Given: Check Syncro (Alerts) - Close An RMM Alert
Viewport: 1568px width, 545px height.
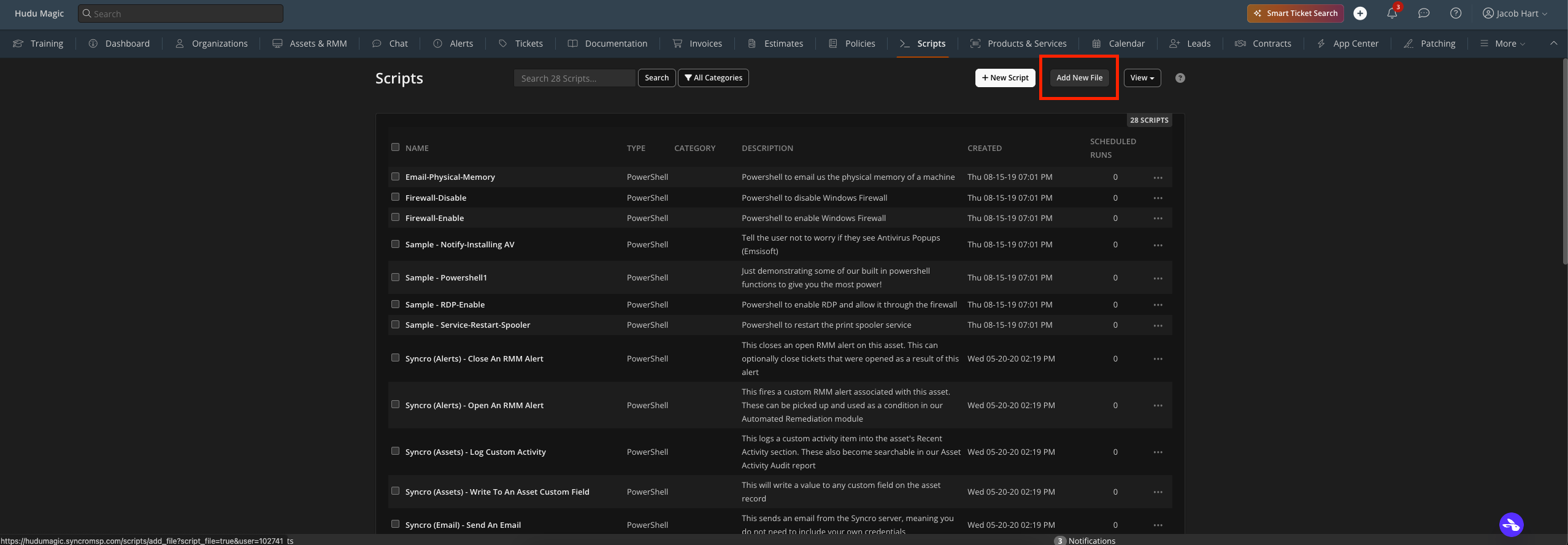Looking at the screenshot, I should tap(395, 358).
